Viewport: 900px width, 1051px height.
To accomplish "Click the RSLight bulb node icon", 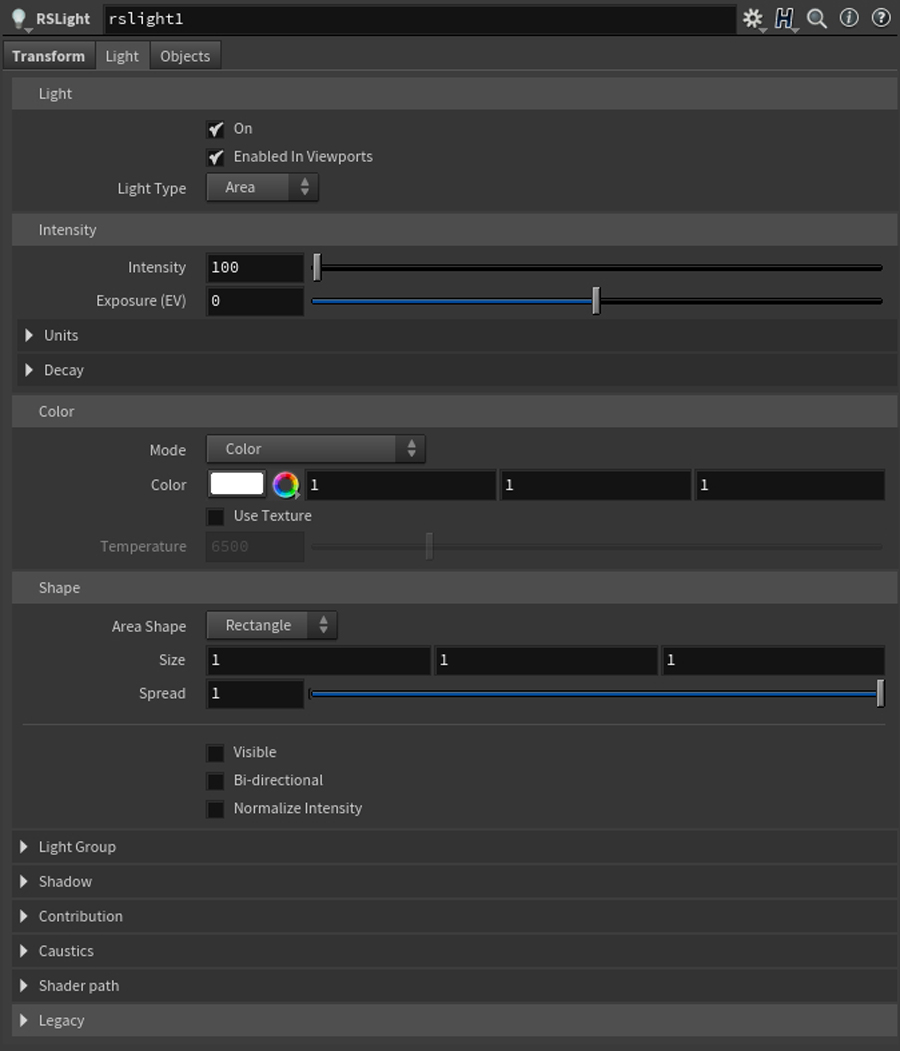I will [18, 19].
